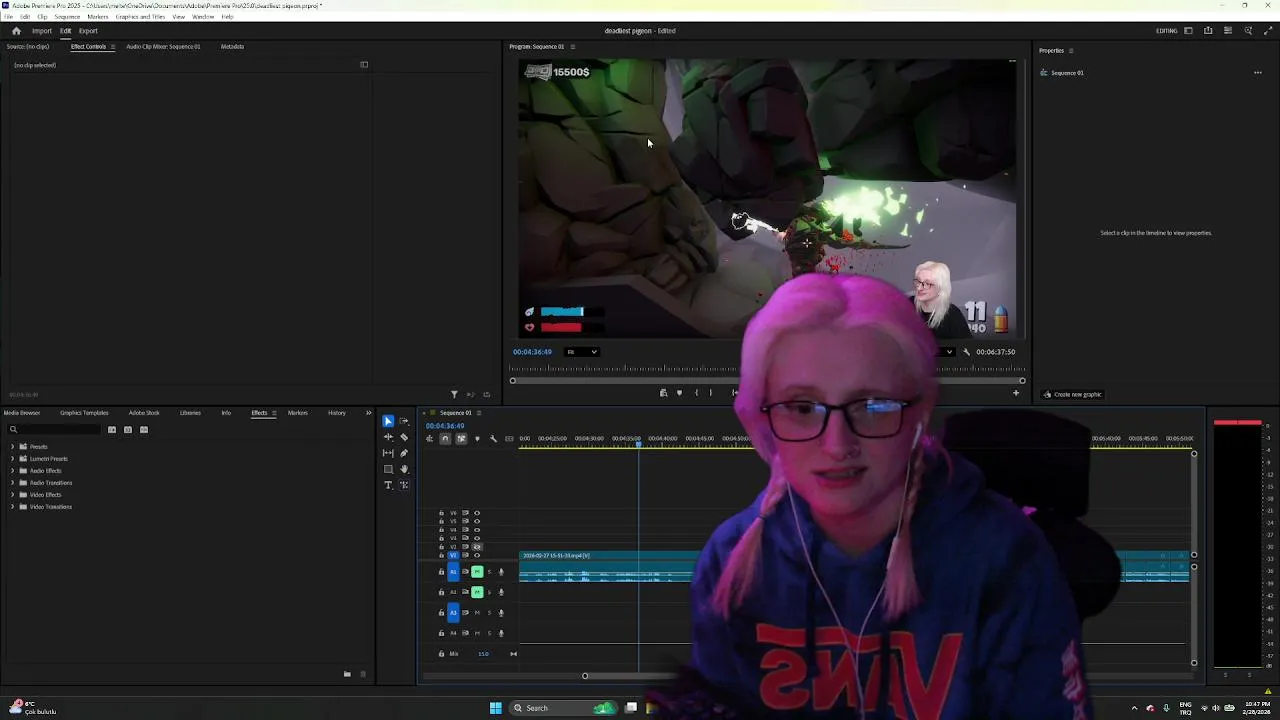
Task: Toggle Snap in Timeline magnet
Action: tap(445, 439)
